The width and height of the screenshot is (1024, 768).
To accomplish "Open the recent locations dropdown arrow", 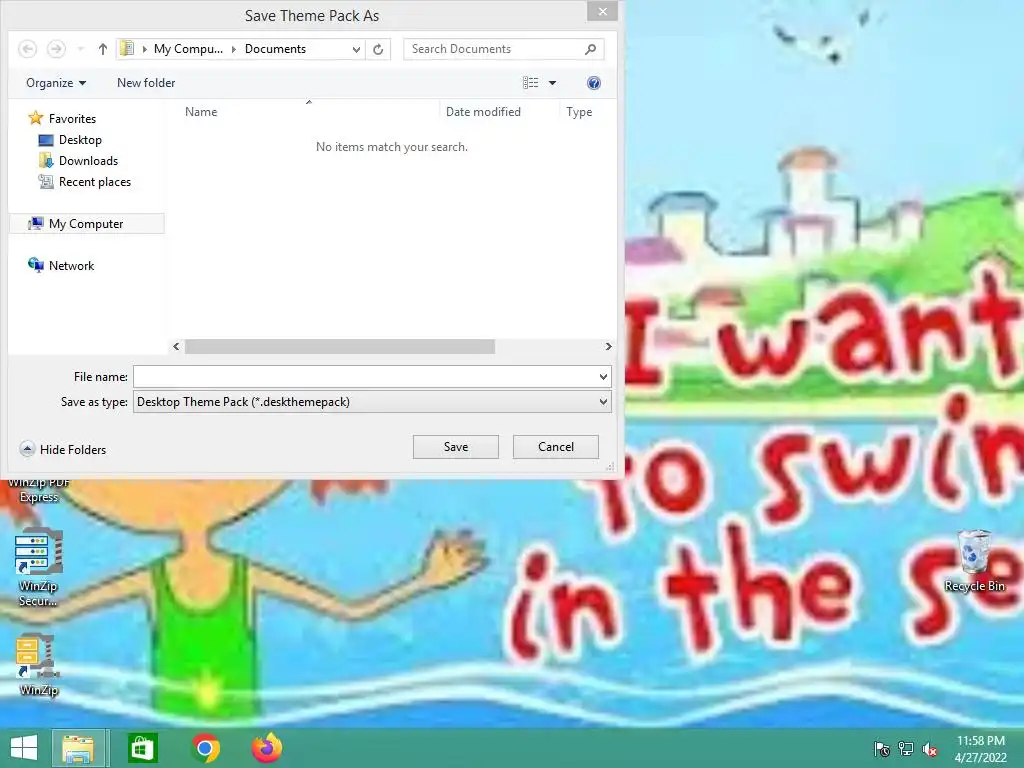I will click(x=80, y=49).
